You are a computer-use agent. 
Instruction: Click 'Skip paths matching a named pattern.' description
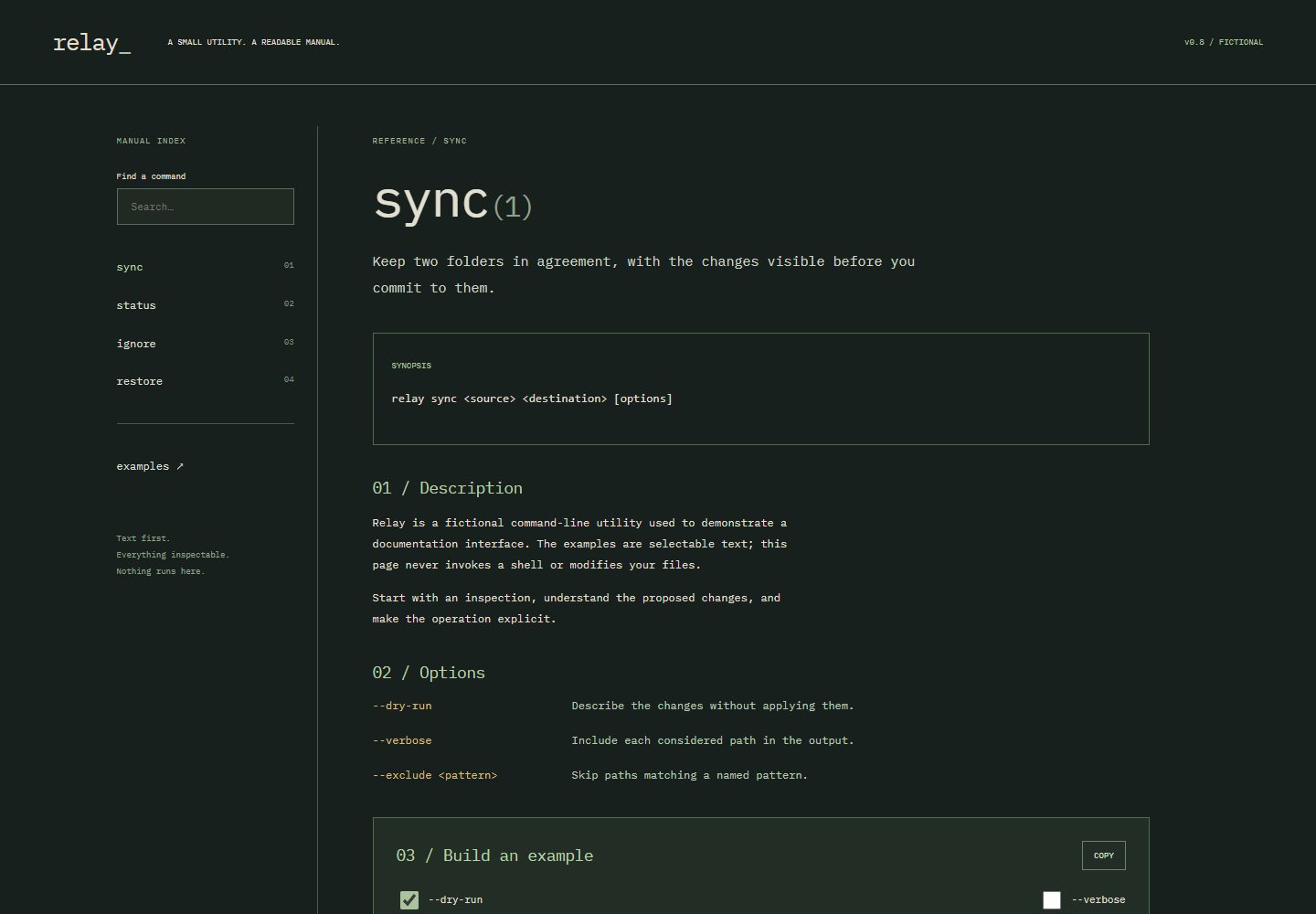tap(690, 775)
